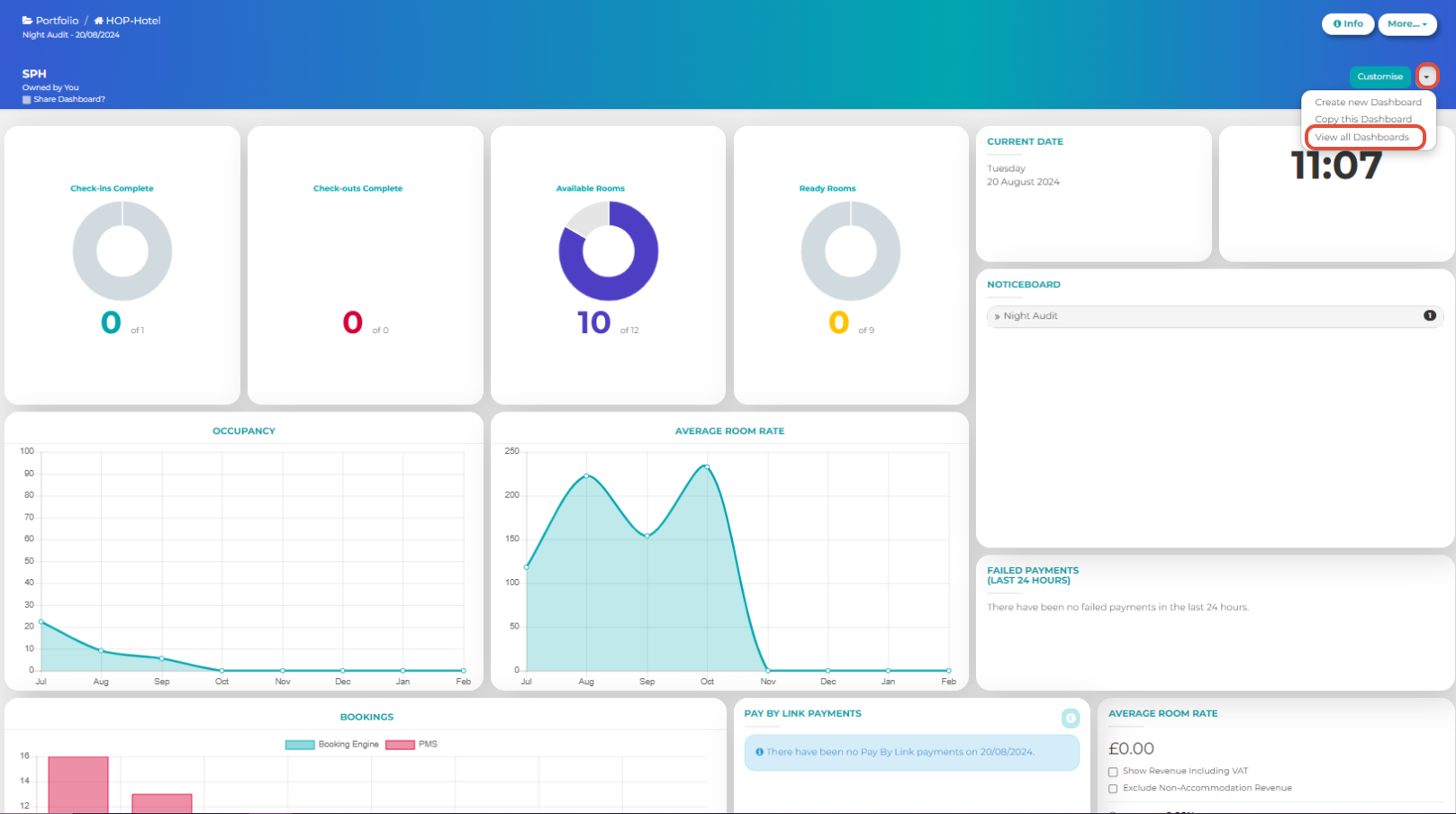The image size is (1456, 814).
Task: Click the BOOKINGS chart heading
Action: coord(366,718)
